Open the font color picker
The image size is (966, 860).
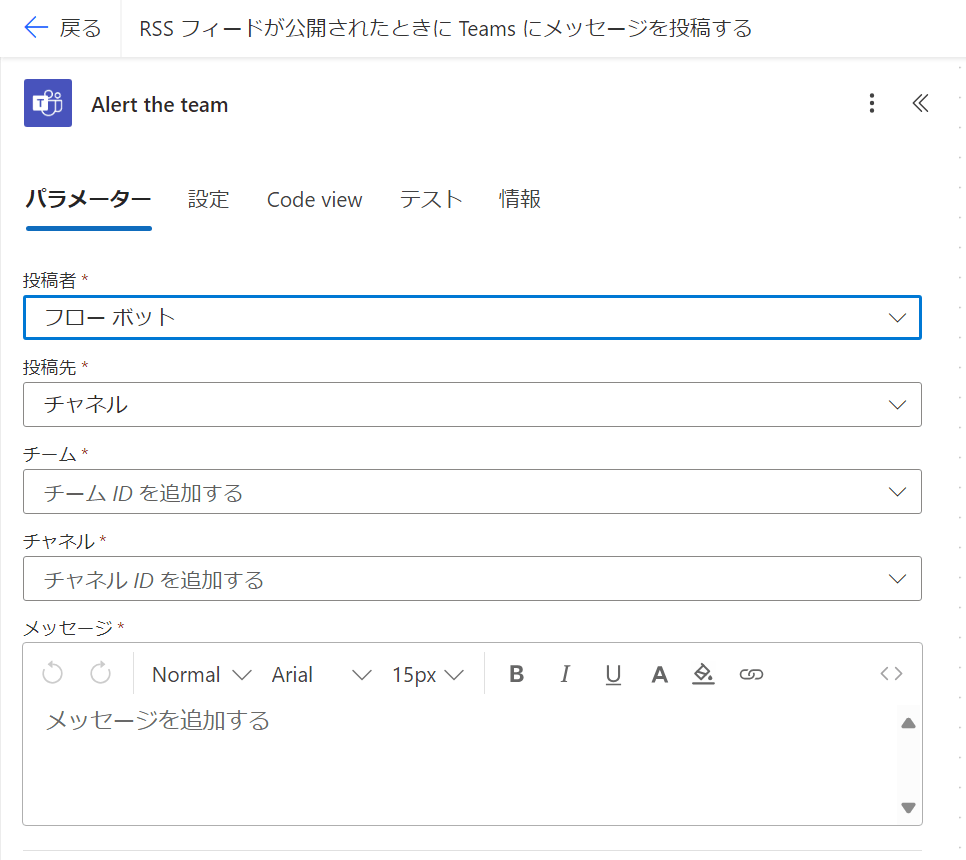[659, 674]
